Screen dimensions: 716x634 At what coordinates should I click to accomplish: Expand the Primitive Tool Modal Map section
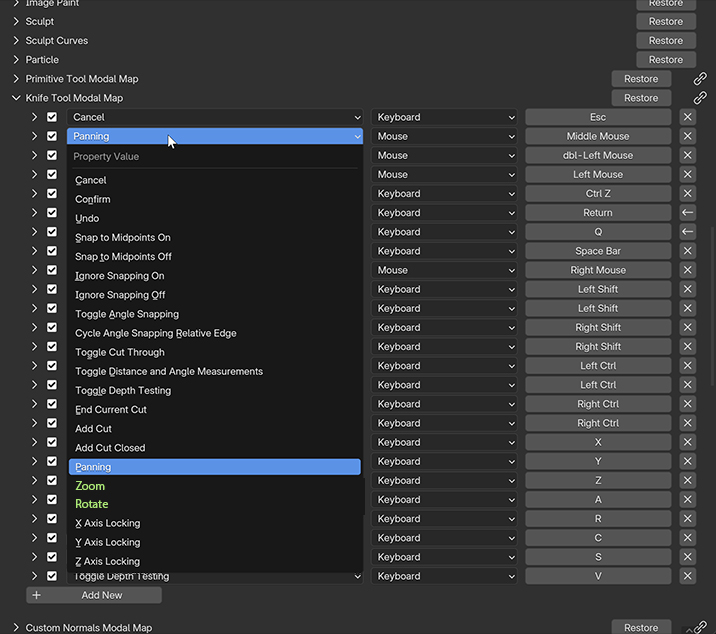[x=16, y=79]
